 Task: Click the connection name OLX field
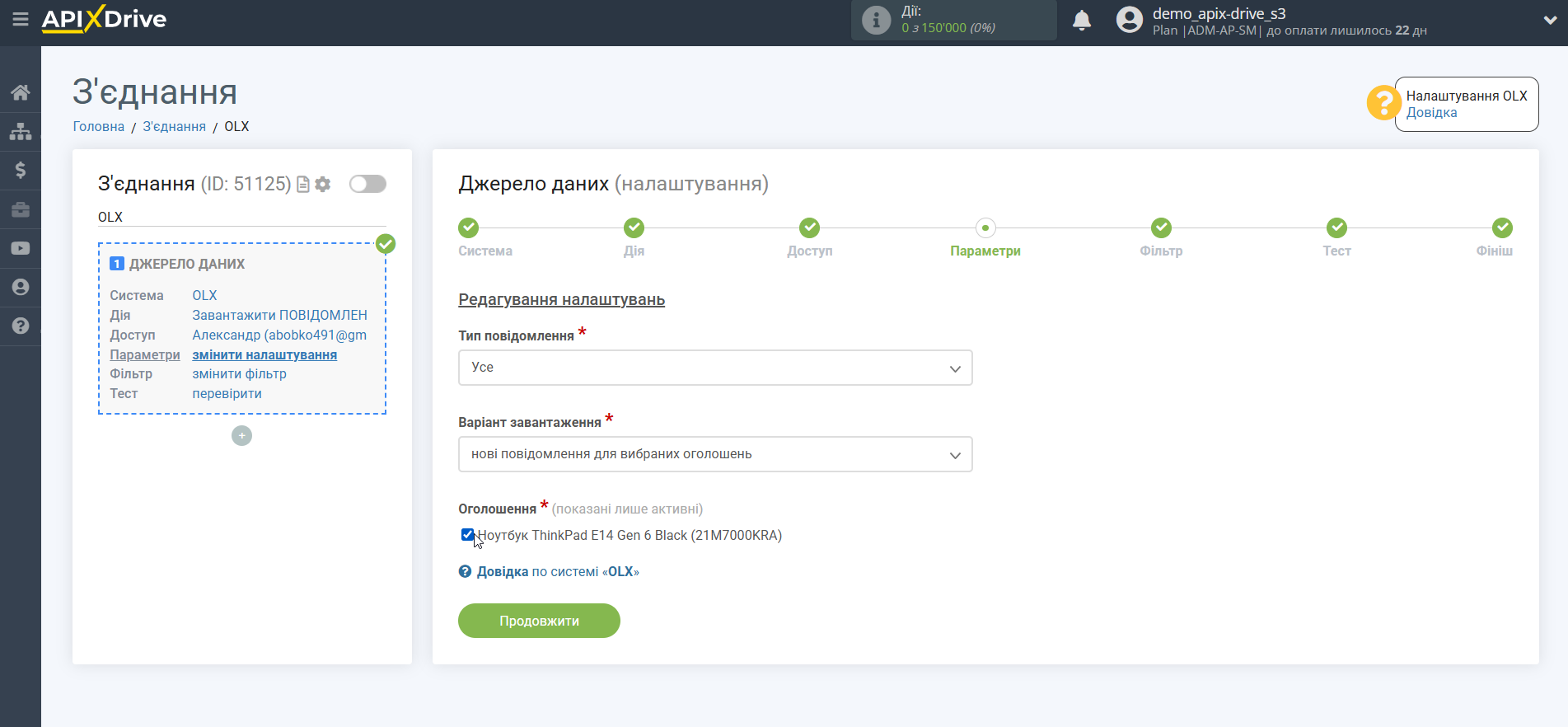tap(241, 217)
